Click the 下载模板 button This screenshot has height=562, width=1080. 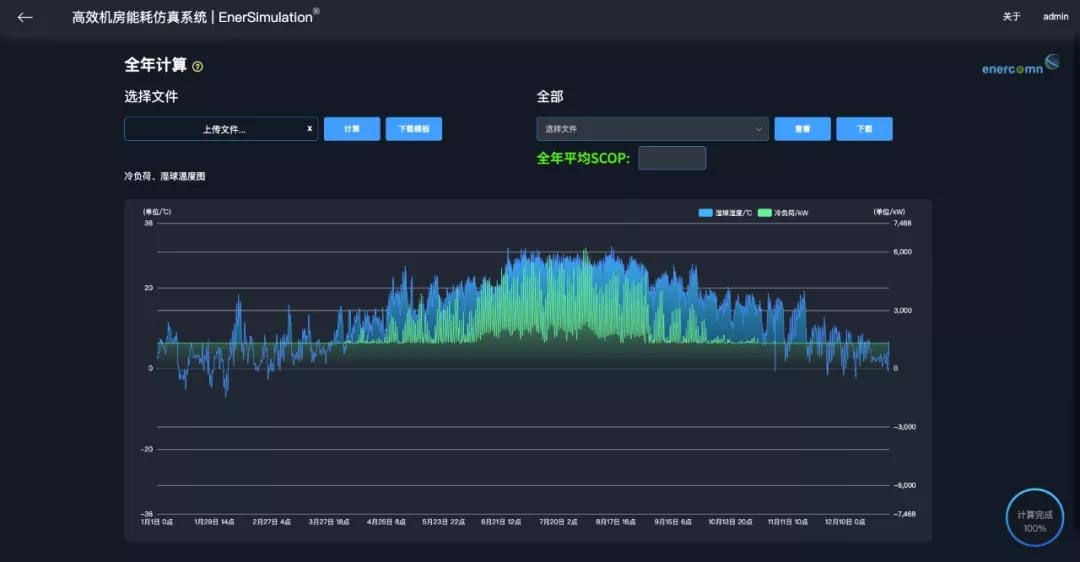pos(413,129)
